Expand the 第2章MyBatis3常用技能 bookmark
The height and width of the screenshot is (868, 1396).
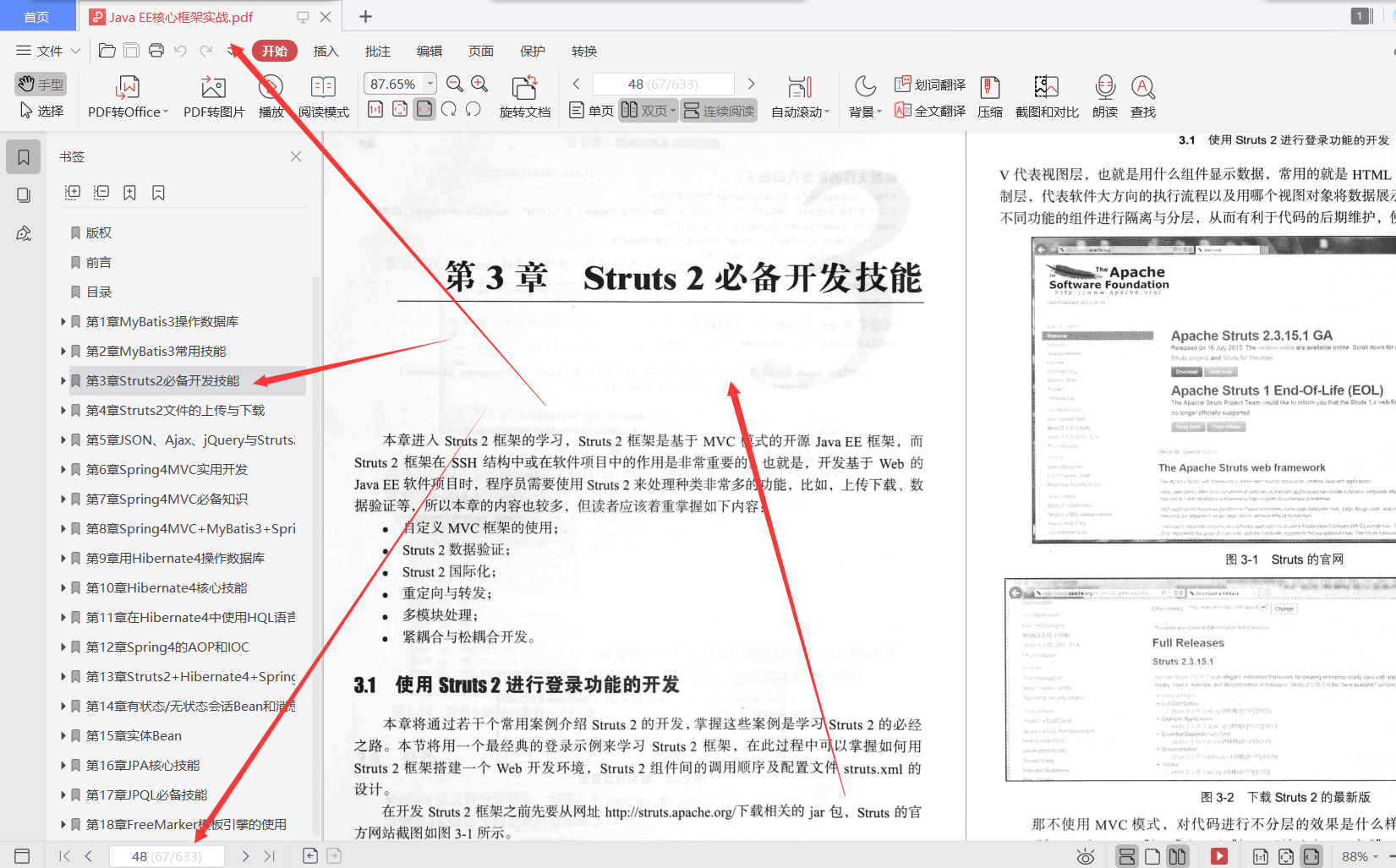click(x=63, y=351)
